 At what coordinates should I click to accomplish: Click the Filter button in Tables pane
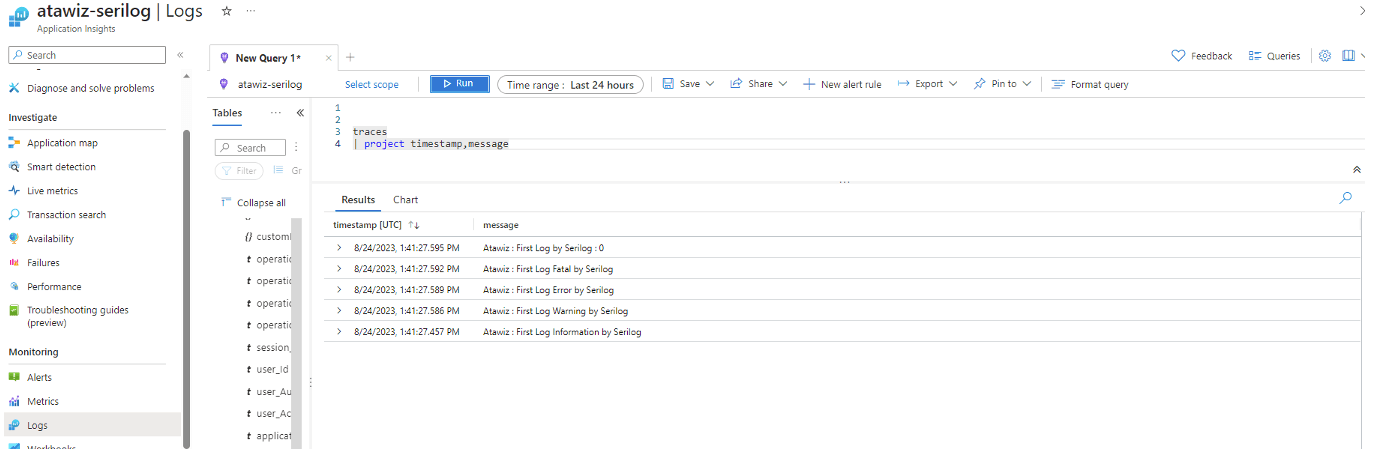(x=239, y=171)
